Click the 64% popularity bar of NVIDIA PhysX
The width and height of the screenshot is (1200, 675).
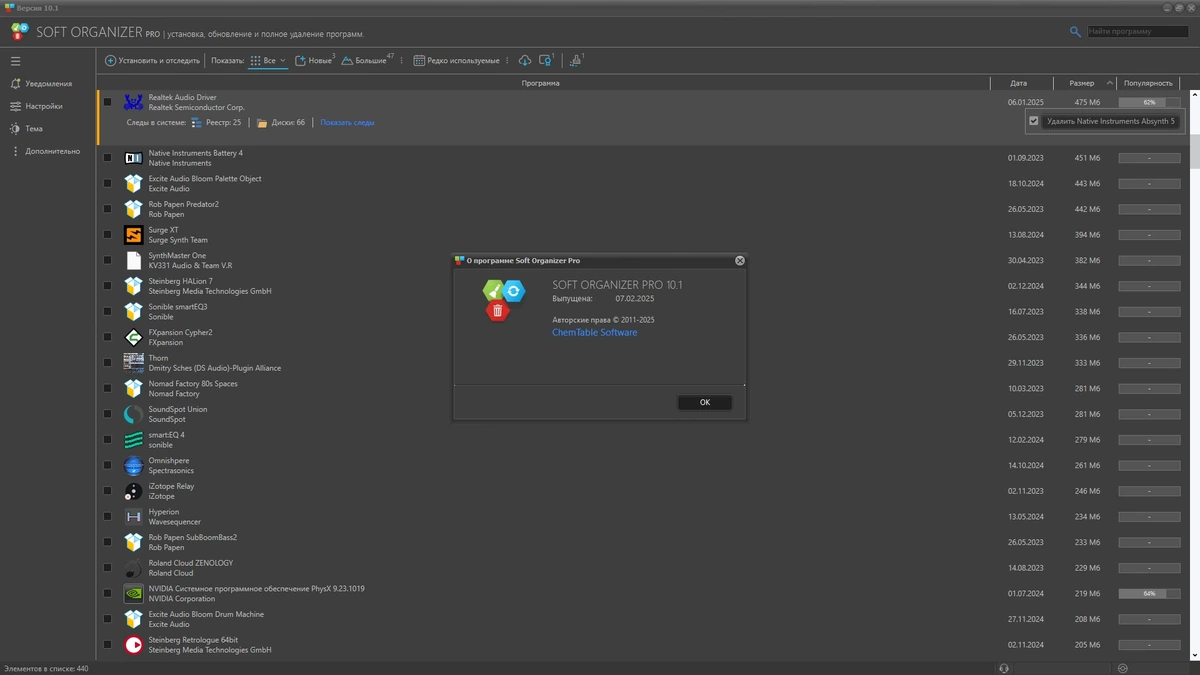(1149, 593)
